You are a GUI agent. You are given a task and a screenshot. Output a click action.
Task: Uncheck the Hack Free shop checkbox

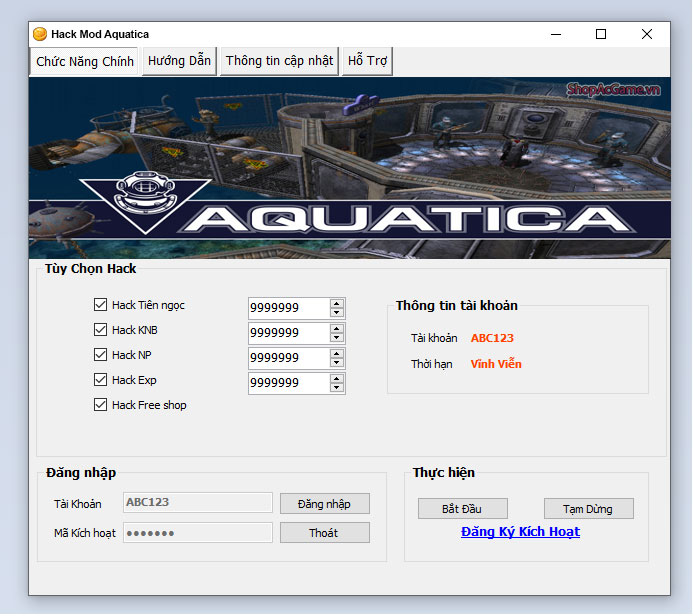pyautogui.click(x=100, y=405)
